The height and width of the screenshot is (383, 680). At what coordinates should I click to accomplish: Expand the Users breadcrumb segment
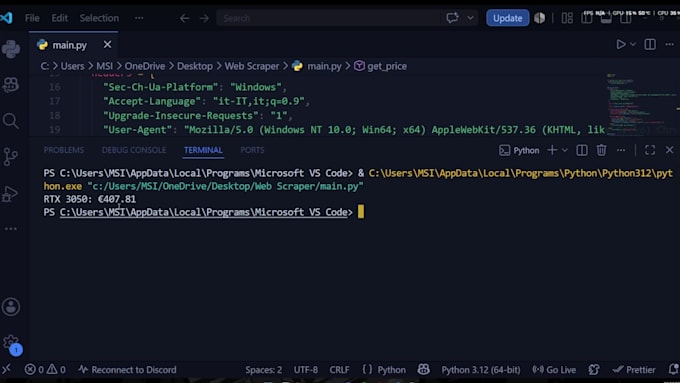click(72, 66)
